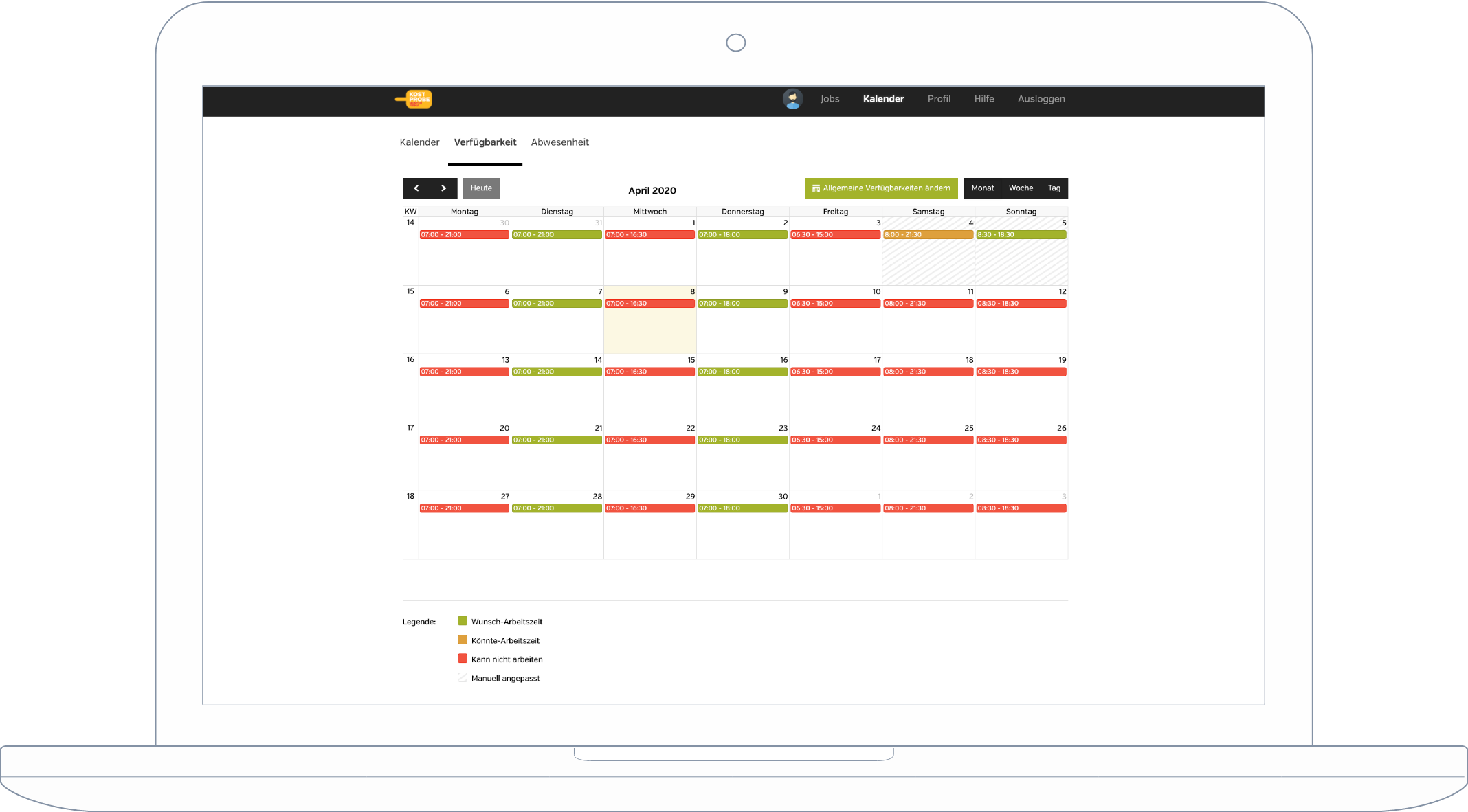Click hatched Manuell angepasst legend swatch
The image size is (1468, 812).
click(x=463, y=677)
